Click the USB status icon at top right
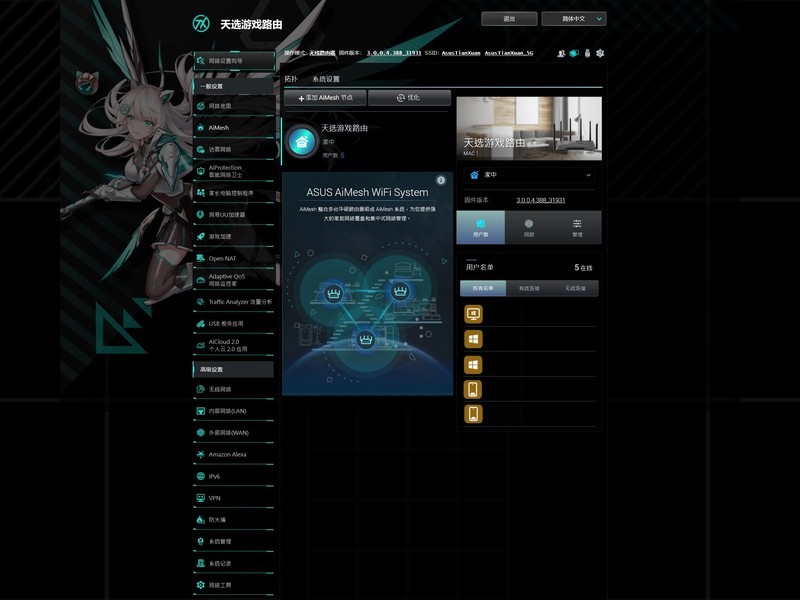Viewport: 800px width, 600px height. tap(587, 53)
